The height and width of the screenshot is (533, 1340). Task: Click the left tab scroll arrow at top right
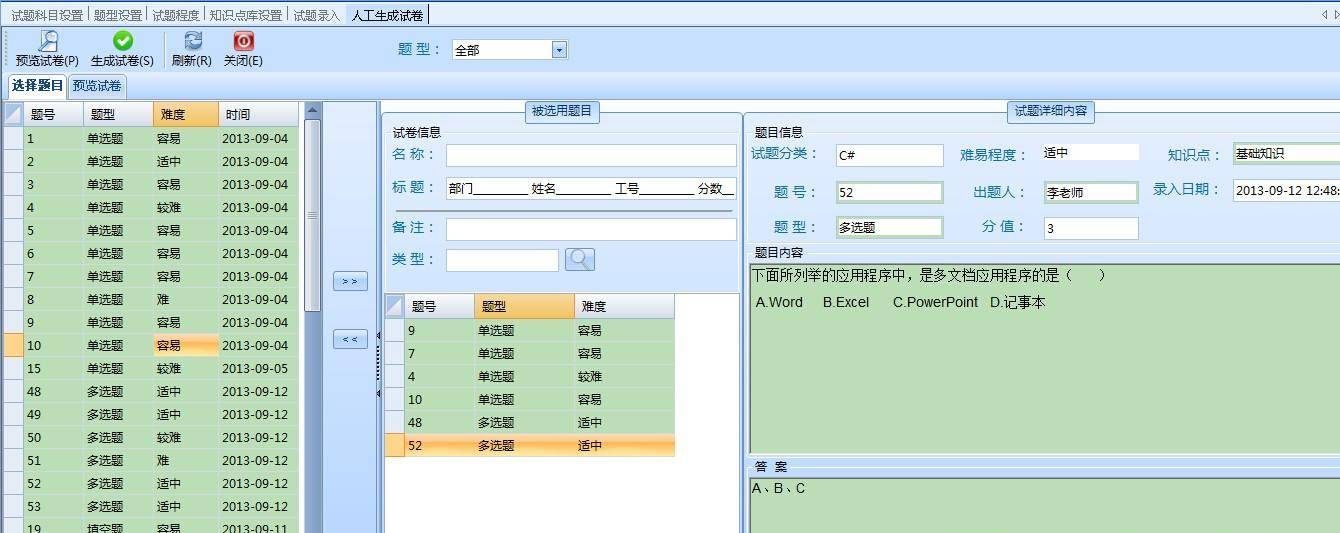click(x=1323, y=14)
